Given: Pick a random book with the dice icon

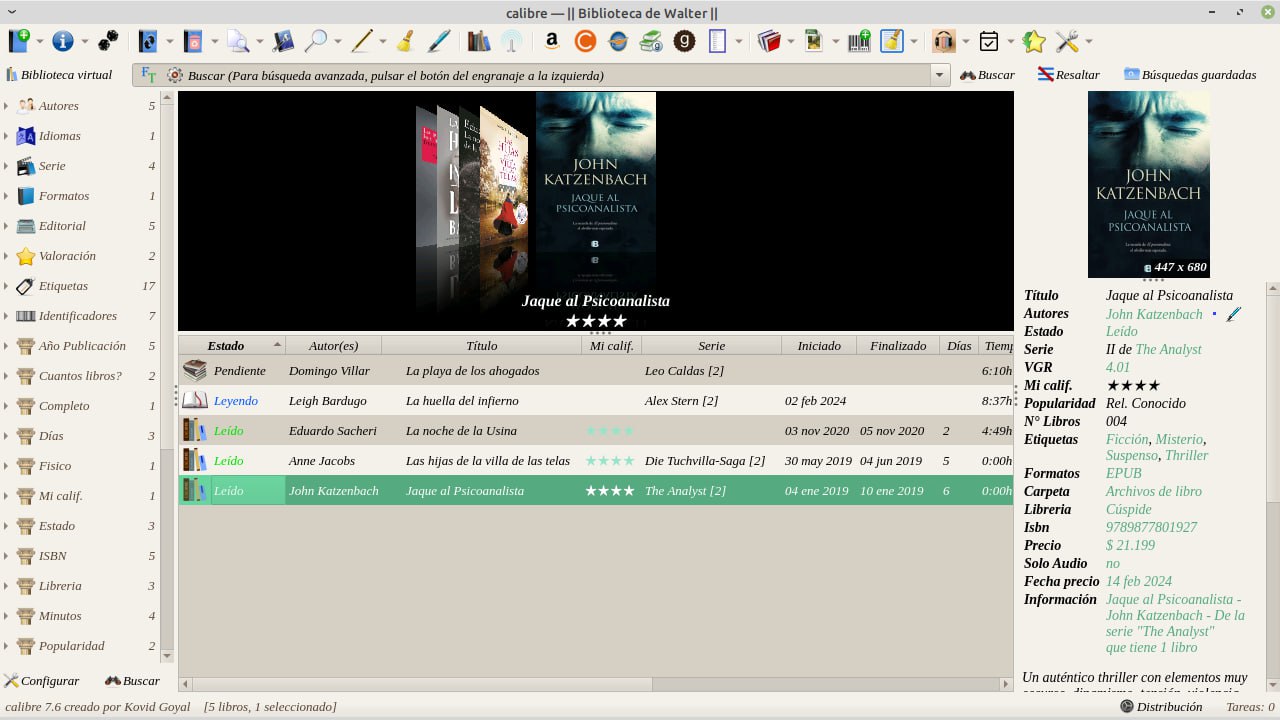Looking at the screenshot, I should click(x=108, y=41).
